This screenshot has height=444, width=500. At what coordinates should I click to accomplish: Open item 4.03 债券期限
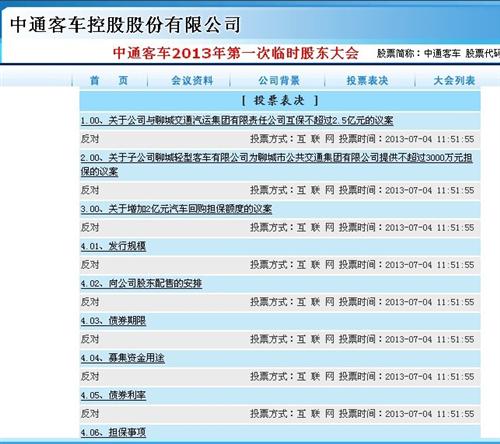pyautogui.click(x=113, y=321)
